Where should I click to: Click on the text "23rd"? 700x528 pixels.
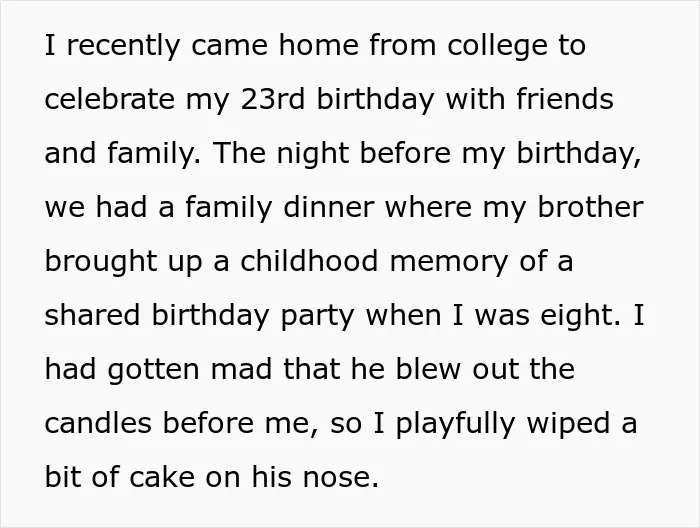click(273, 99)
